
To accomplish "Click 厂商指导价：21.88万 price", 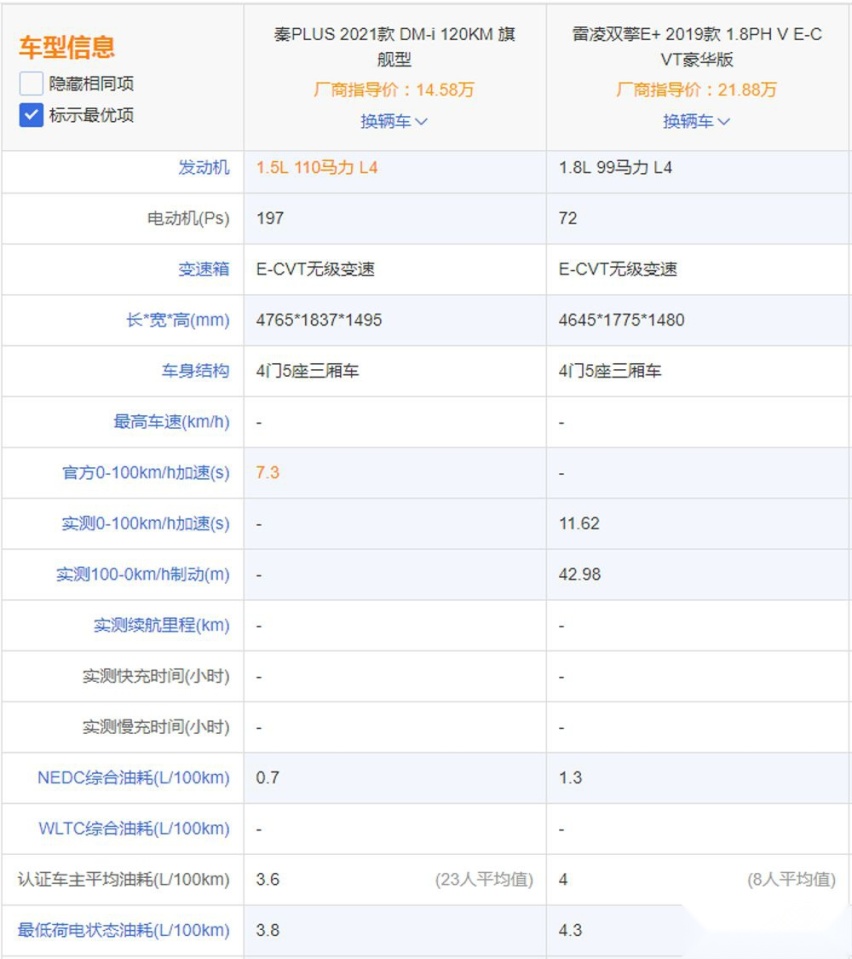I will coord(697,90).
